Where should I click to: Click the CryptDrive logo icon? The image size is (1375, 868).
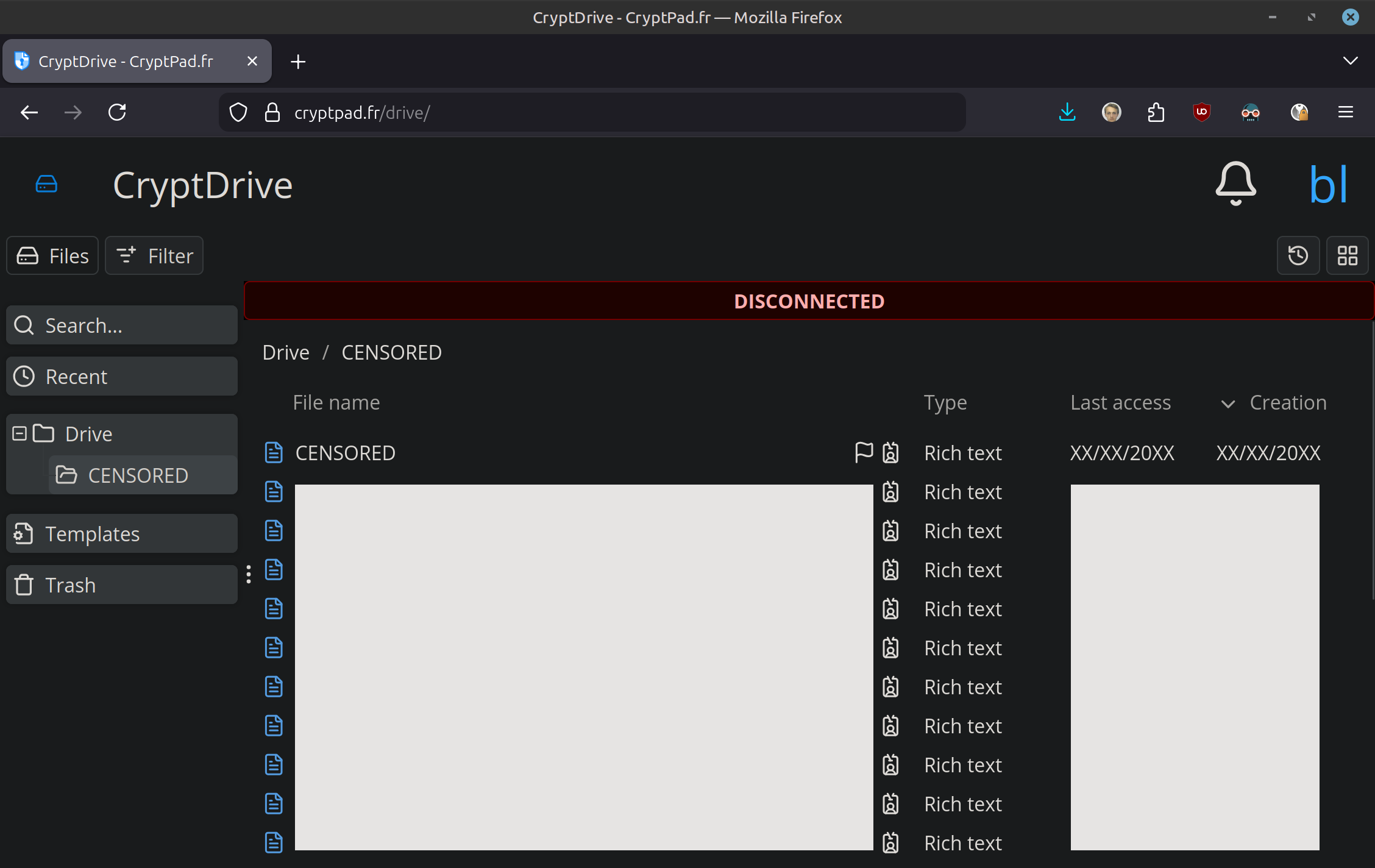pyautogui.click(x=46, y=184)
